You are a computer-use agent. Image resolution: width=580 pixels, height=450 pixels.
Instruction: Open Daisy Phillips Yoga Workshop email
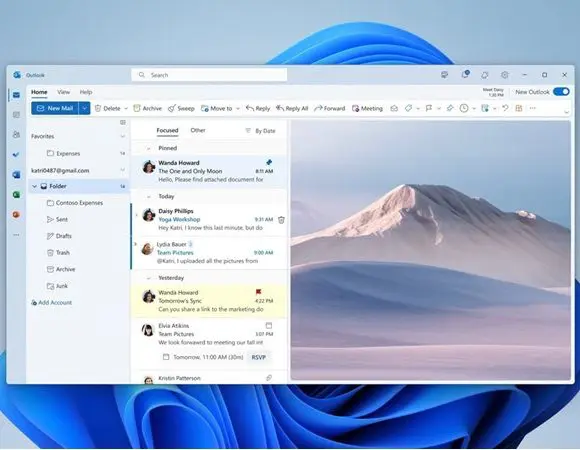tap(209, 220)
